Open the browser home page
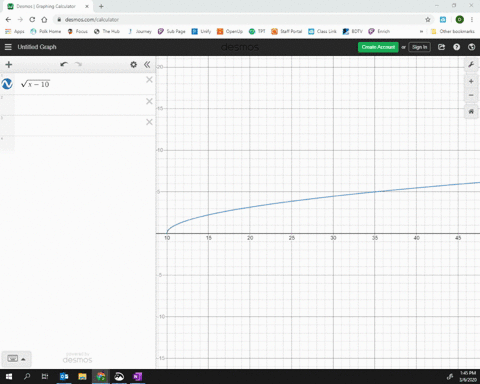Screen dimensions: 480x384 (44, 20)
